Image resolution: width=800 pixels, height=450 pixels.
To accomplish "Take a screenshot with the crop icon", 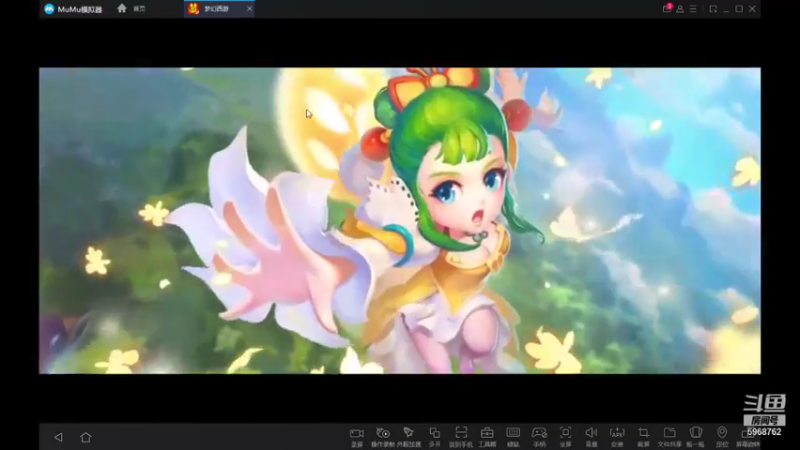I will tap(643, 433).
